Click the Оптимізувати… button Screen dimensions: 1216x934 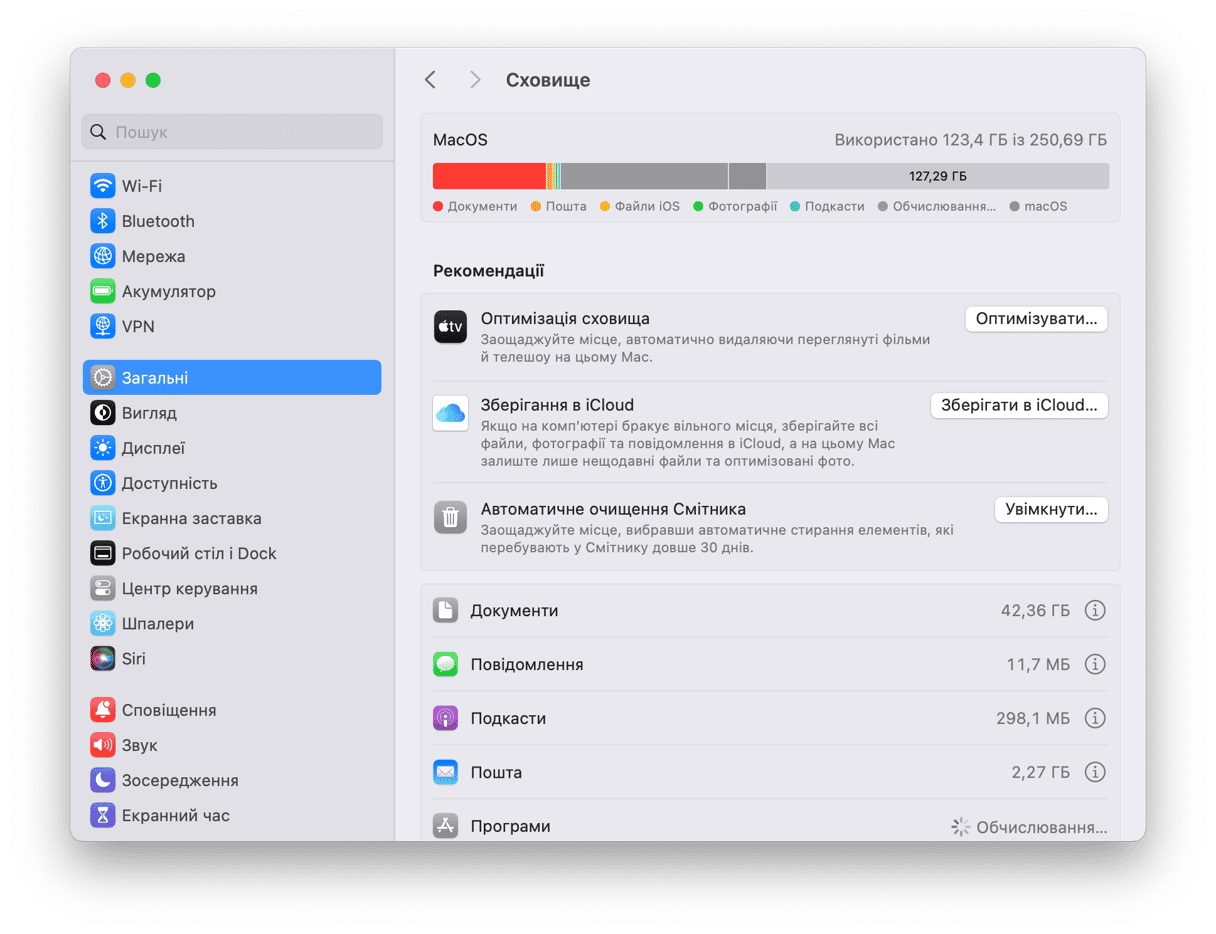click(1036, 319)
